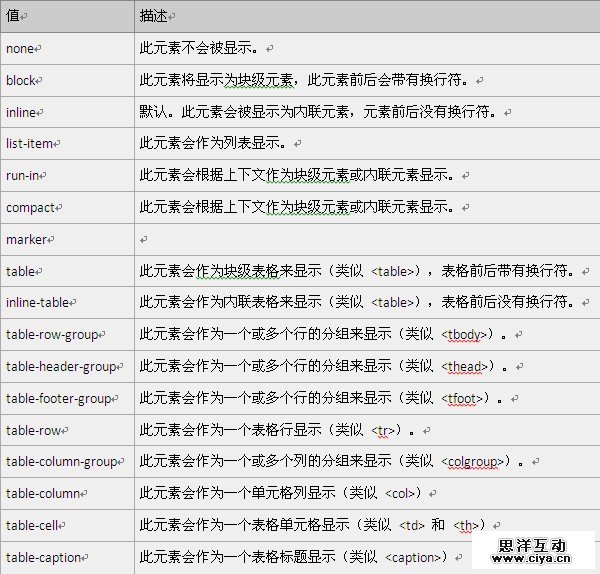Click the empty description cell beside marker

click(x=367, y=240)
